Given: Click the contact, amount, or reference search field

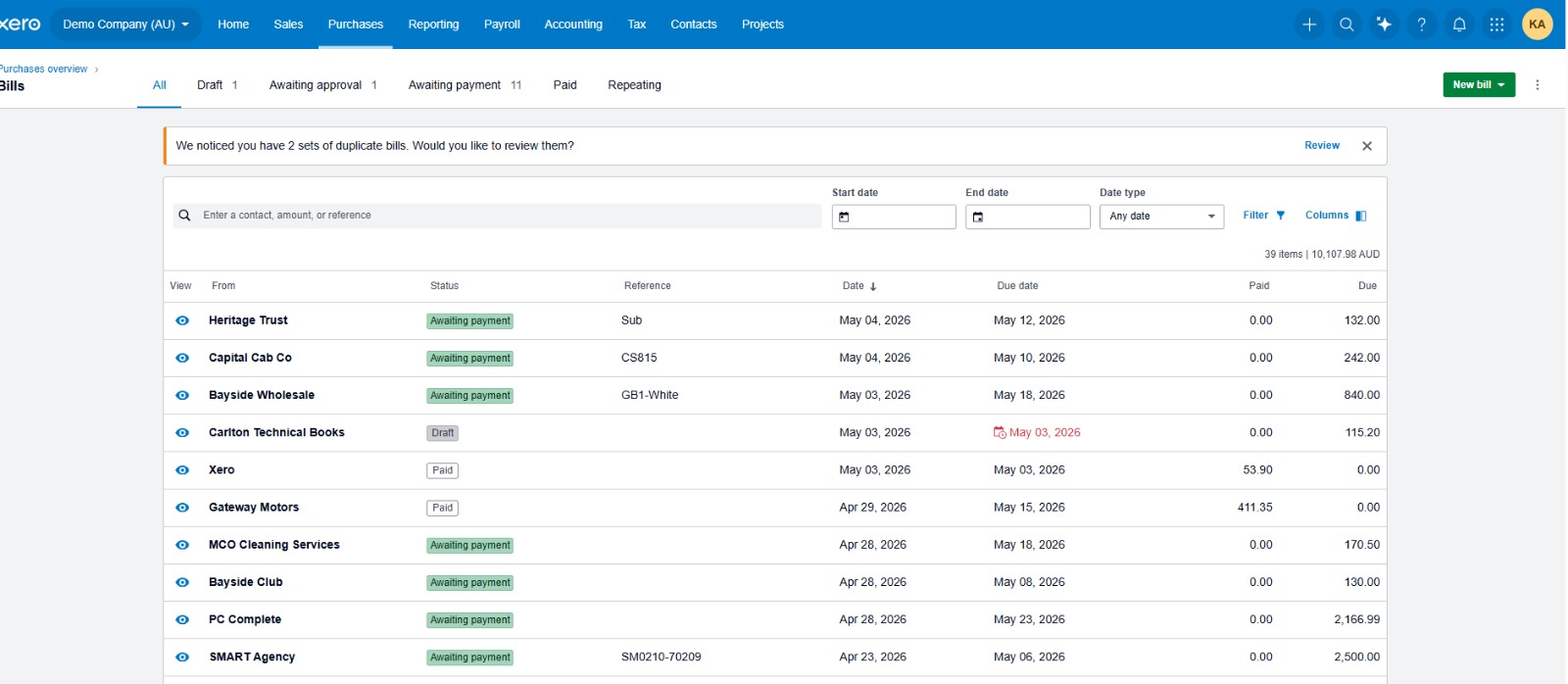Looking at the screenshot, I should point(498,216).
